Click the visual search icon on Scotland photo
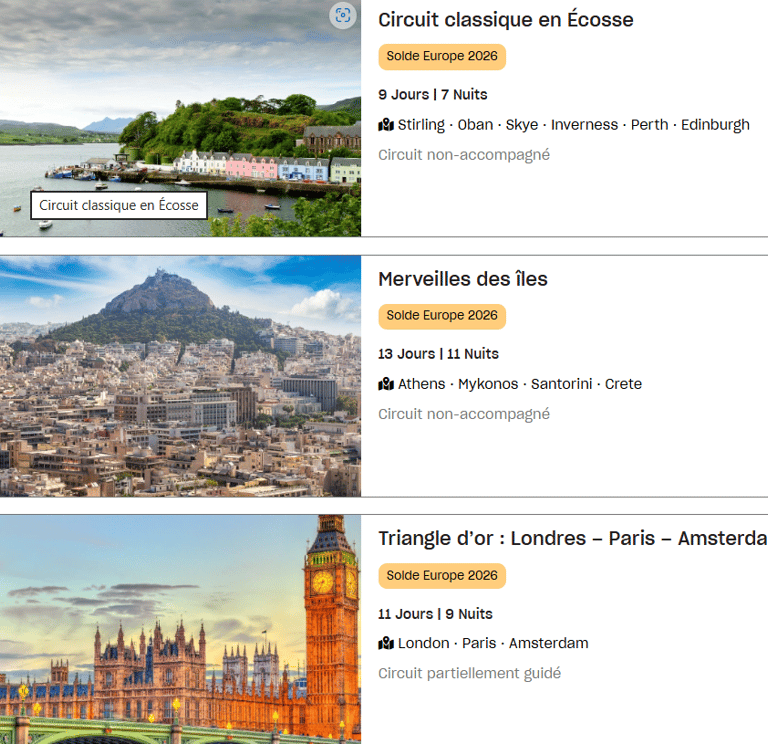The image size is (768, 744). pyautogui.click(x=343, y=15)
